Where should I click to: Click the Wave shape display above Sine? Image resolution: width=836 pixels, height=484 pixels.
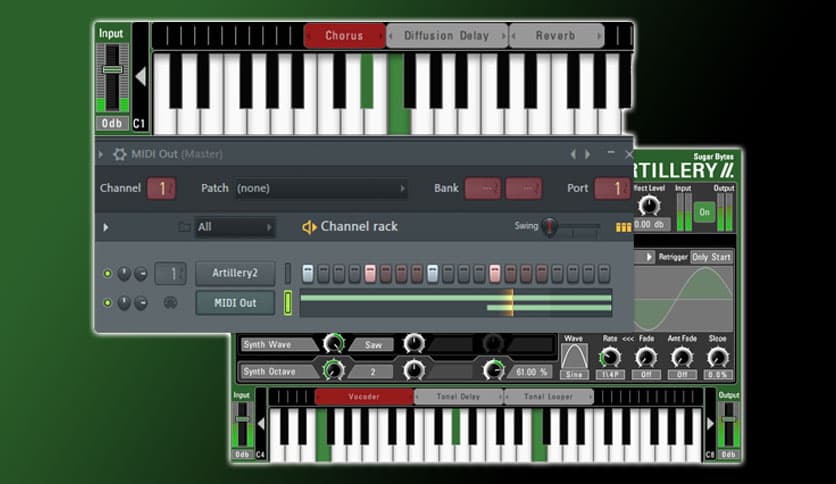[x=574, y=357]
